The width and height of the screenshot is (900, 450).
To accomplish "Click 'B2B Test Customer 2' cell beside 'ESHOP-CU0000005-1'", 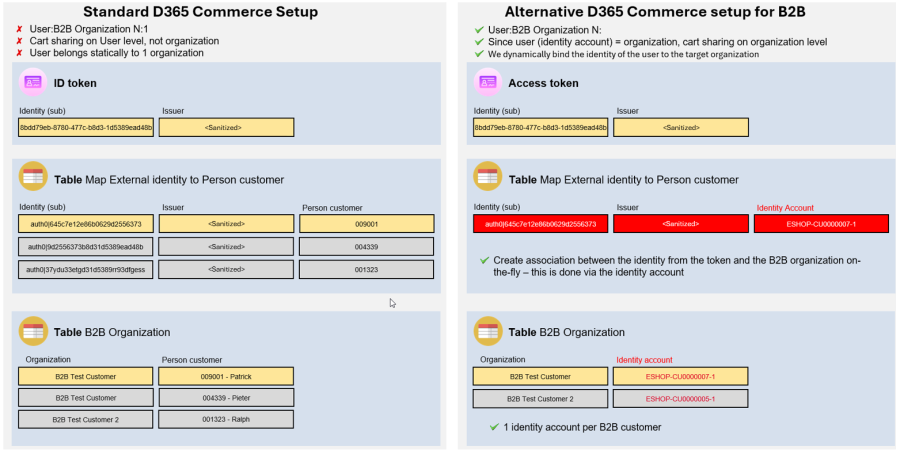I will pyautogui.click(x=540, y=398).
